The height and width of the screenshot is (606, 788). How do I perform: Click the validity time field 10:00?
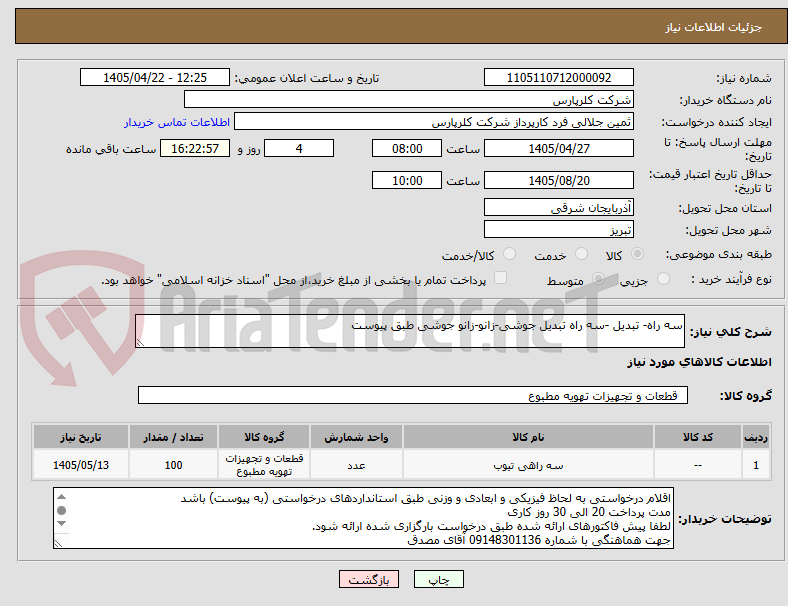coord(407,180)
